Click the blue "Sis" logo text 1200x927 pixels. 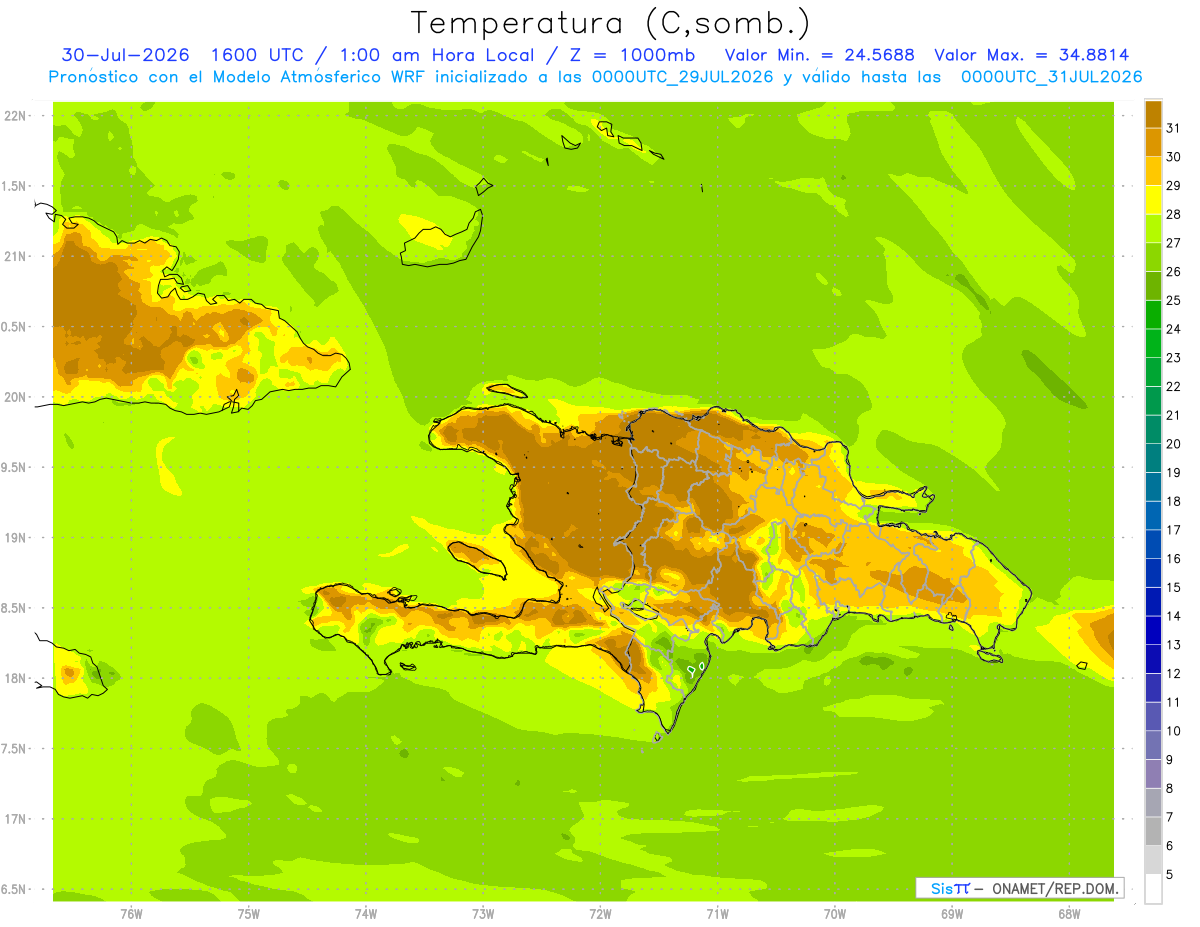[x=942, y=888]
